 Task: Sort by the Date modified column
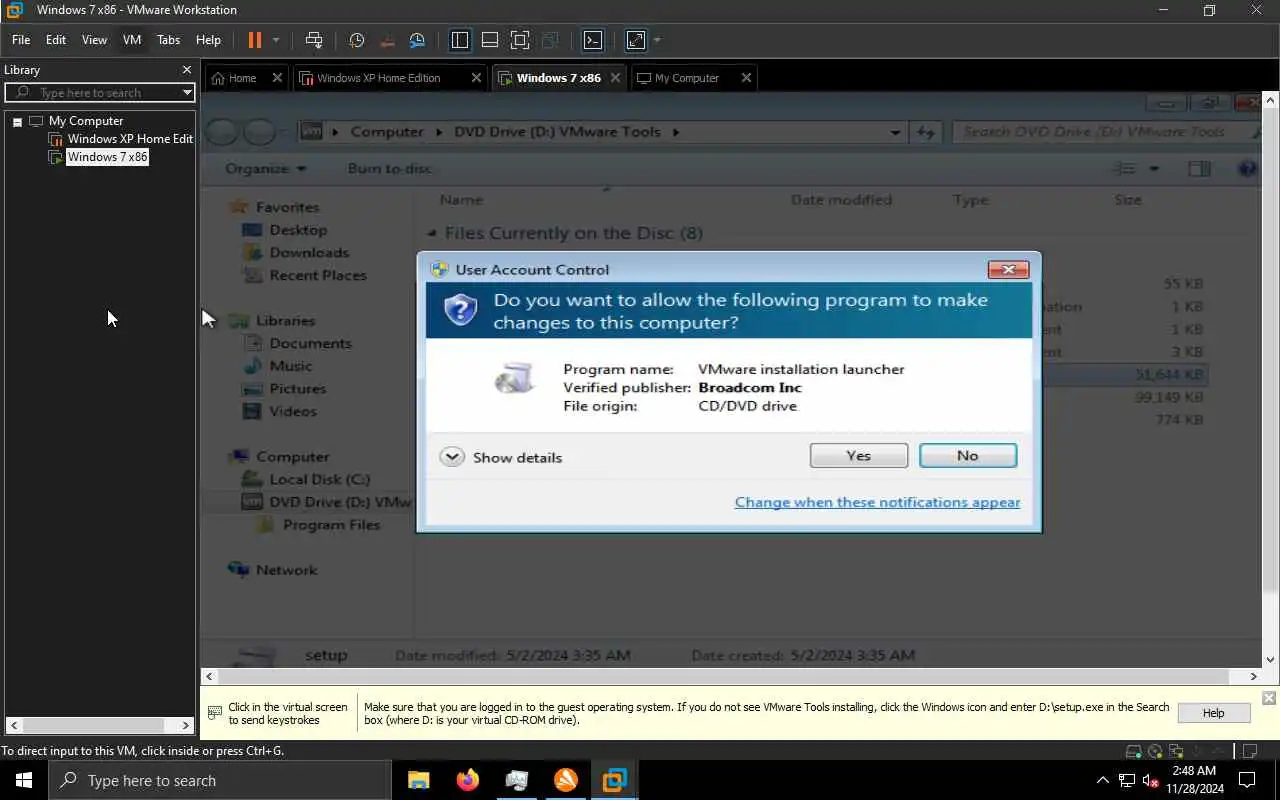841,200
